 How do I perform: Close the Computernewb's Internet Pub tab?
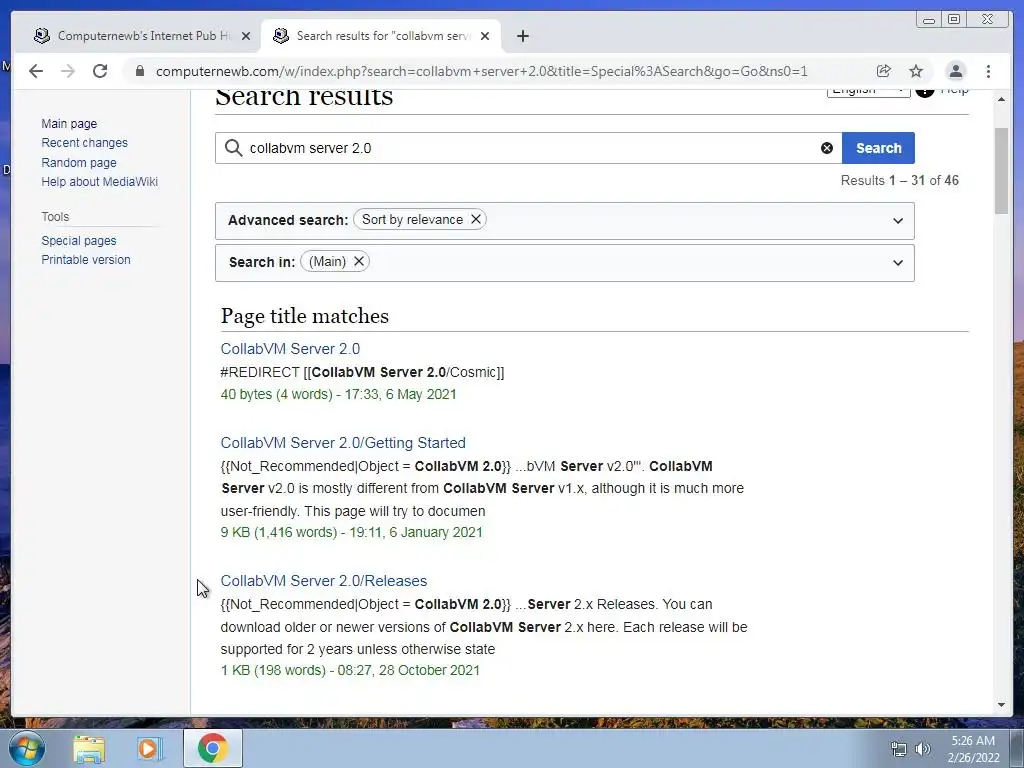[246, 36]
